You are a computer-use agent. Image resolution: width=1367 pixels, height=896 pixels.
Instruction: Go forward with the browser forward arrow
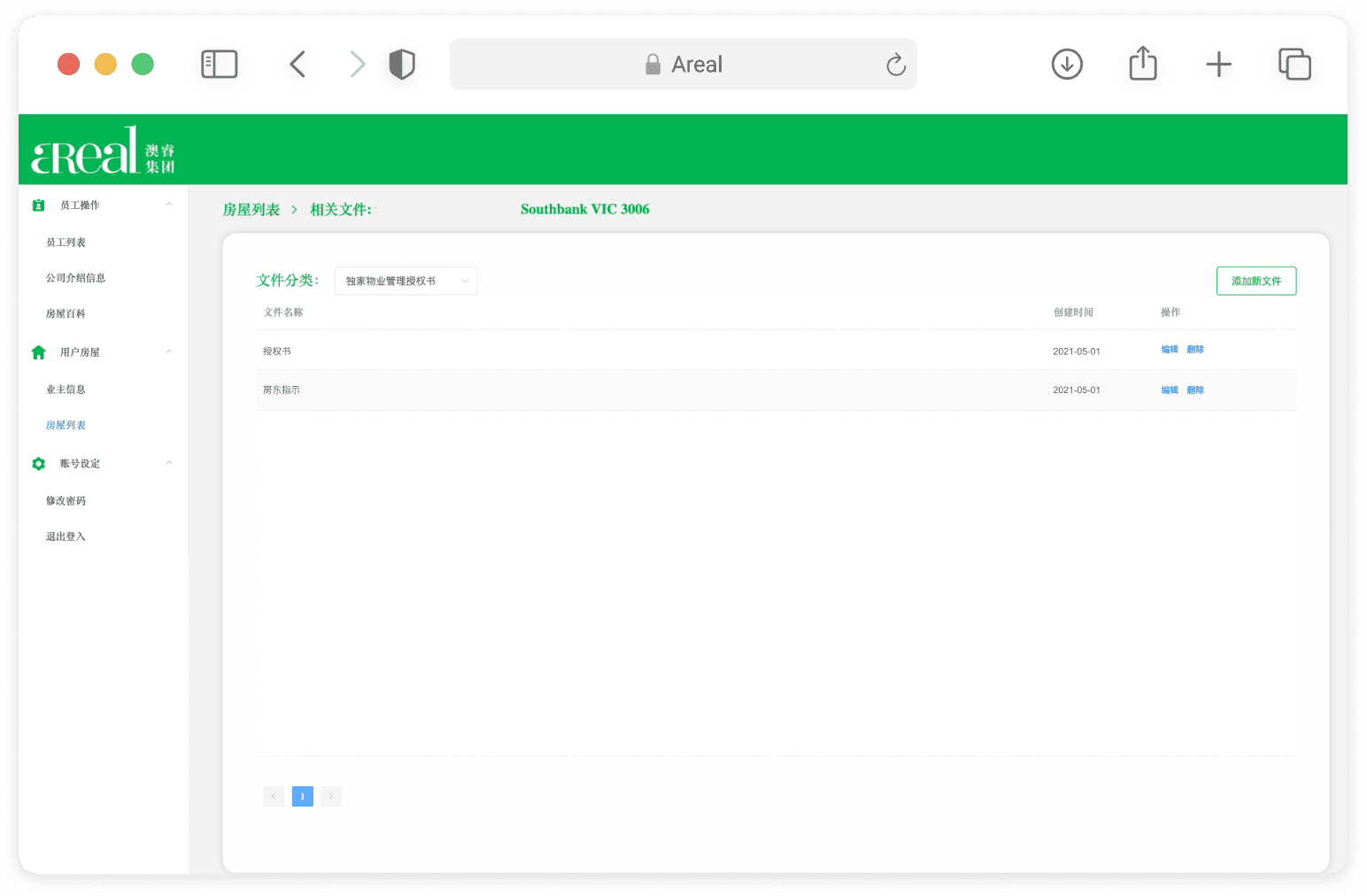click(357, 65)
